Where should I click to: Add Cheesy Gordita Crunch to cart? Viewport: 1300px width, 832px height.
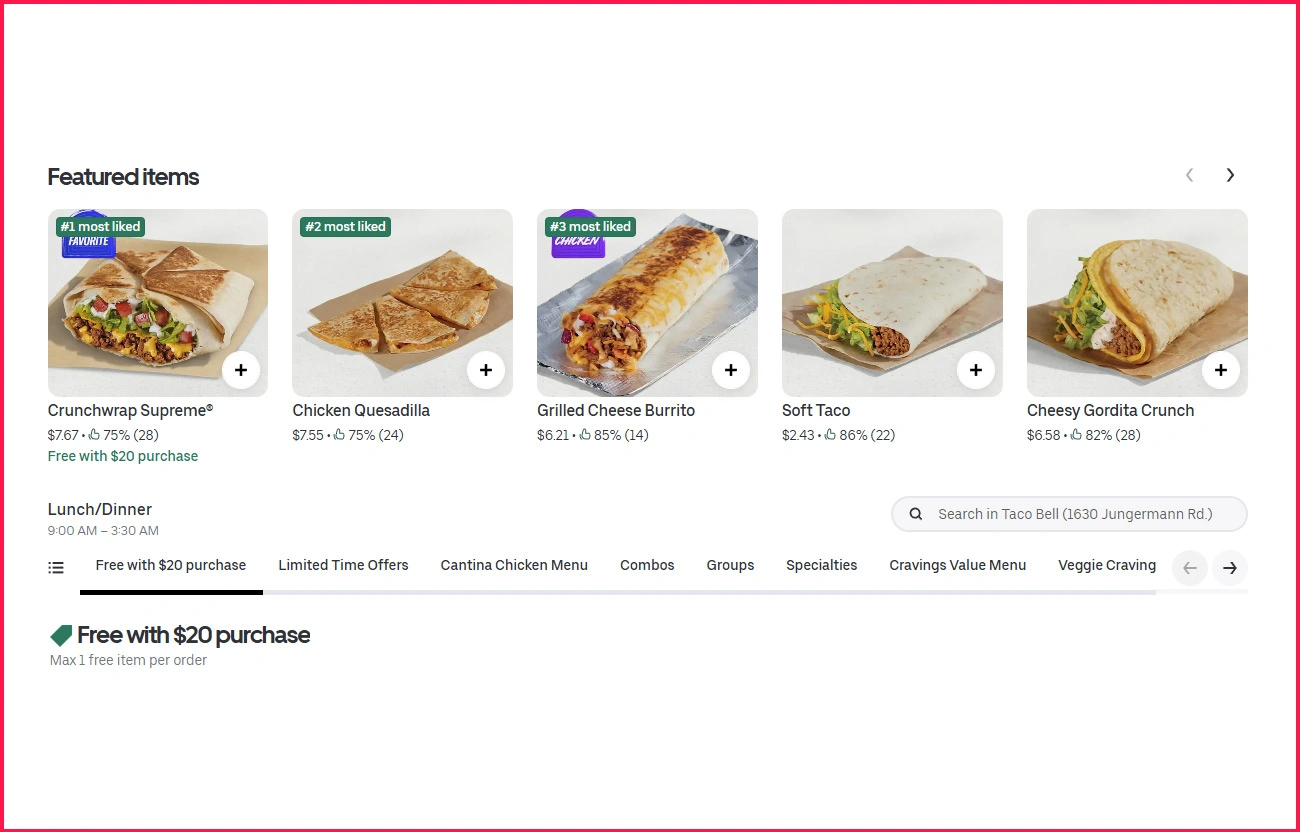[x=1221, y=370]
